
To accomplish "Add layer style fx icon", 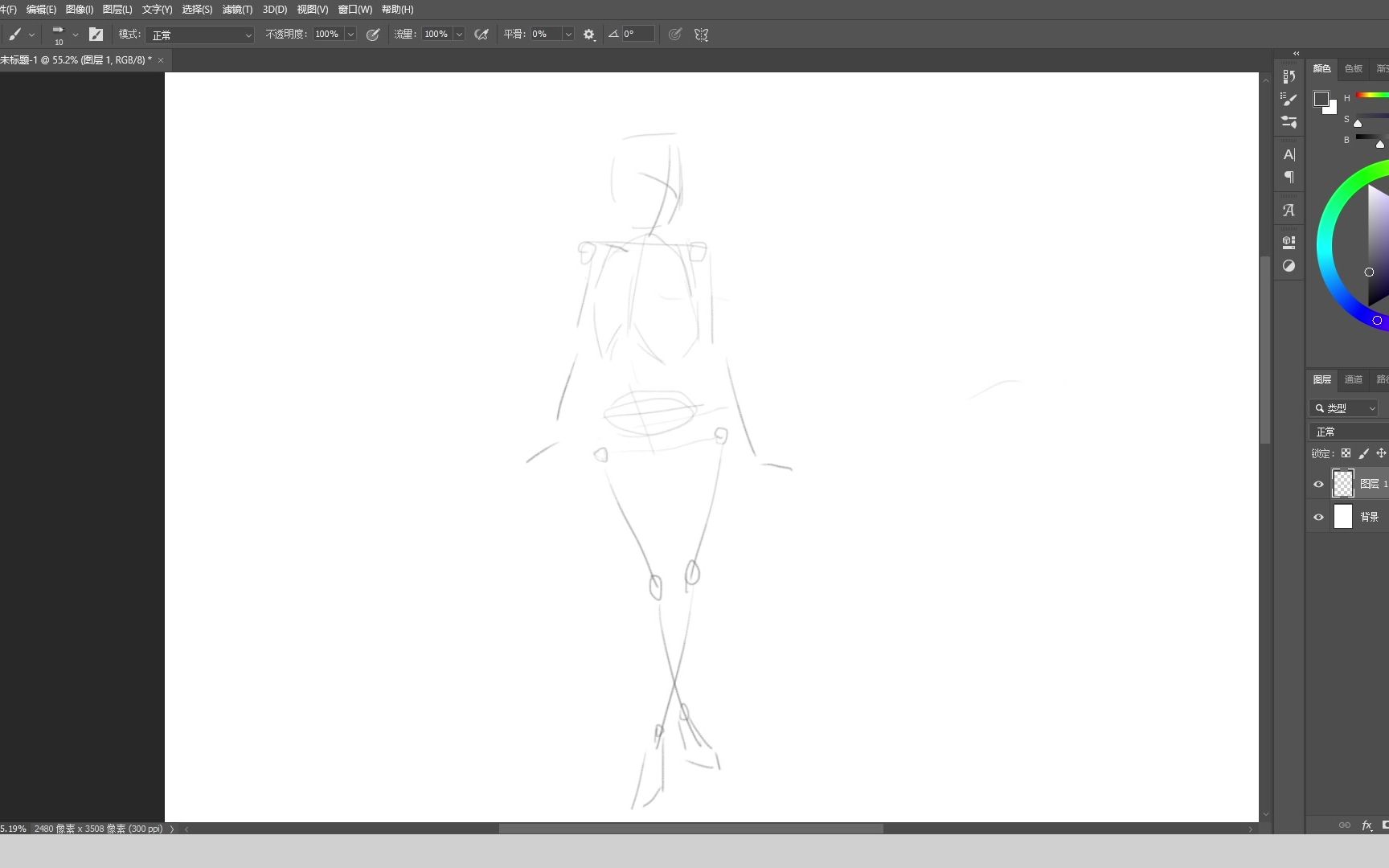I will 1366,825.
